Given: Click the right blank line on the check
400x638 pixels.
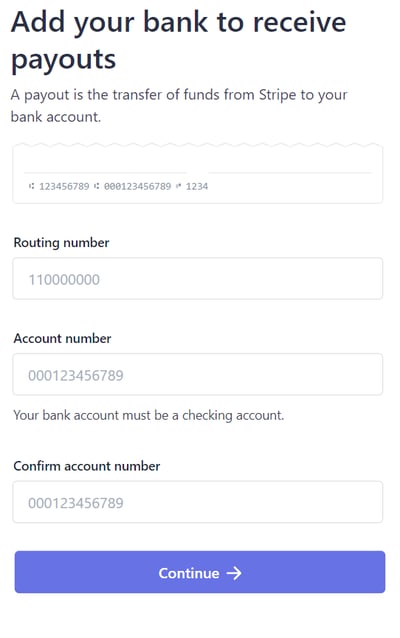Looking at the screenshot, I should 290,173.
